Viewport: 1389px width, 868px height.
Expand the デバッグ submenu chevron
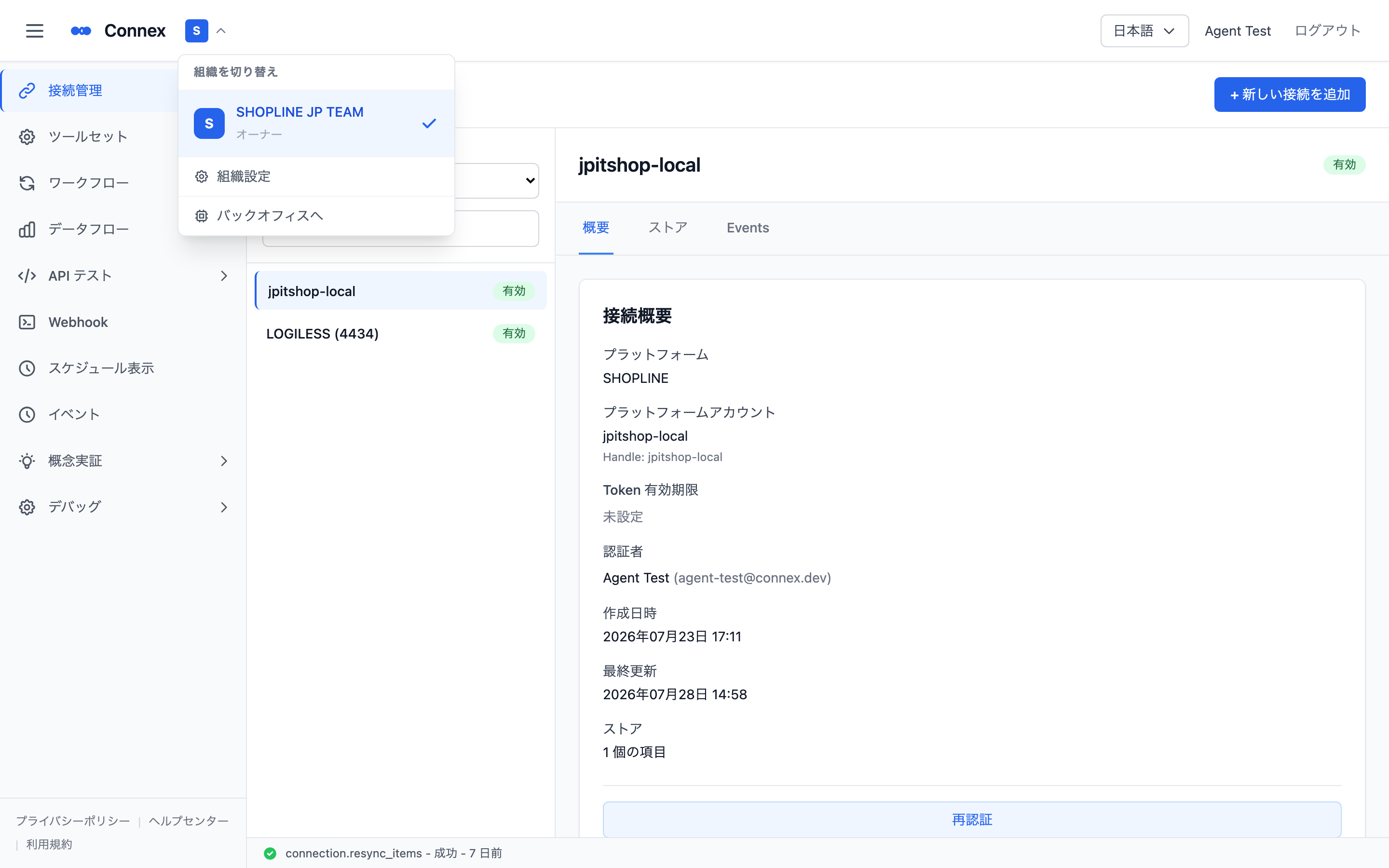pyautogui.click(x=224, y=507)
